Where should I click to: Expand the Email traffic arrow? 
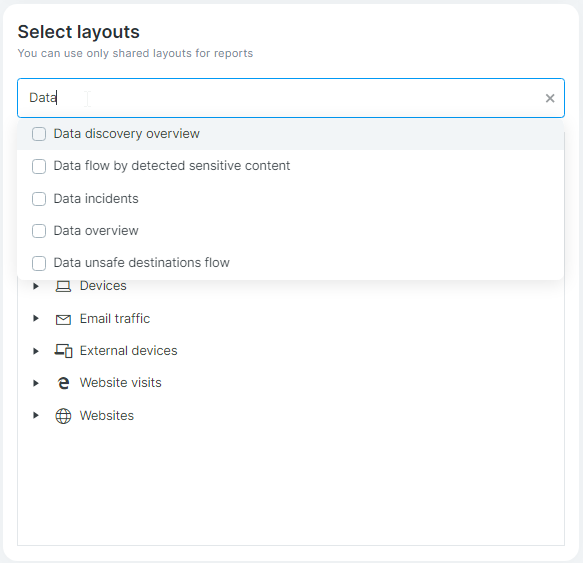(x=36, y=318)
